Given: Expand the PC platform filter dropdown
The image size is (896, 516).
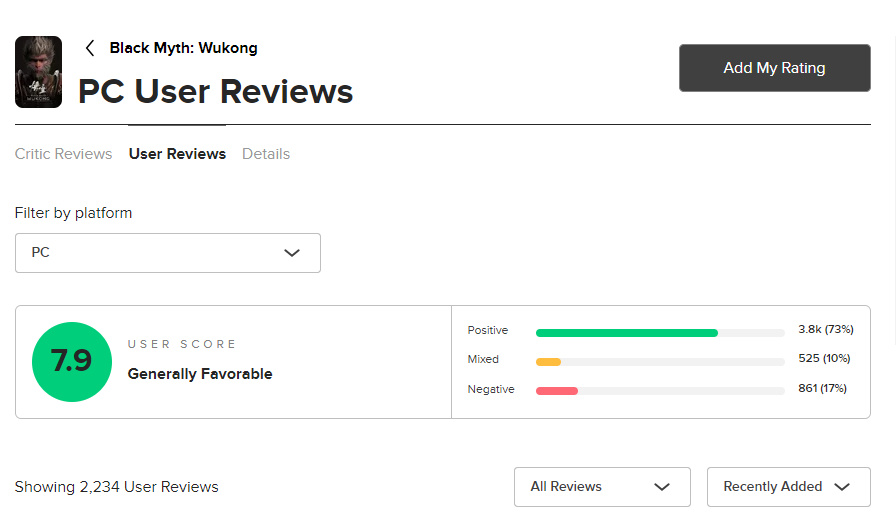Looking at the screenshot, I should tap(167, 253).
